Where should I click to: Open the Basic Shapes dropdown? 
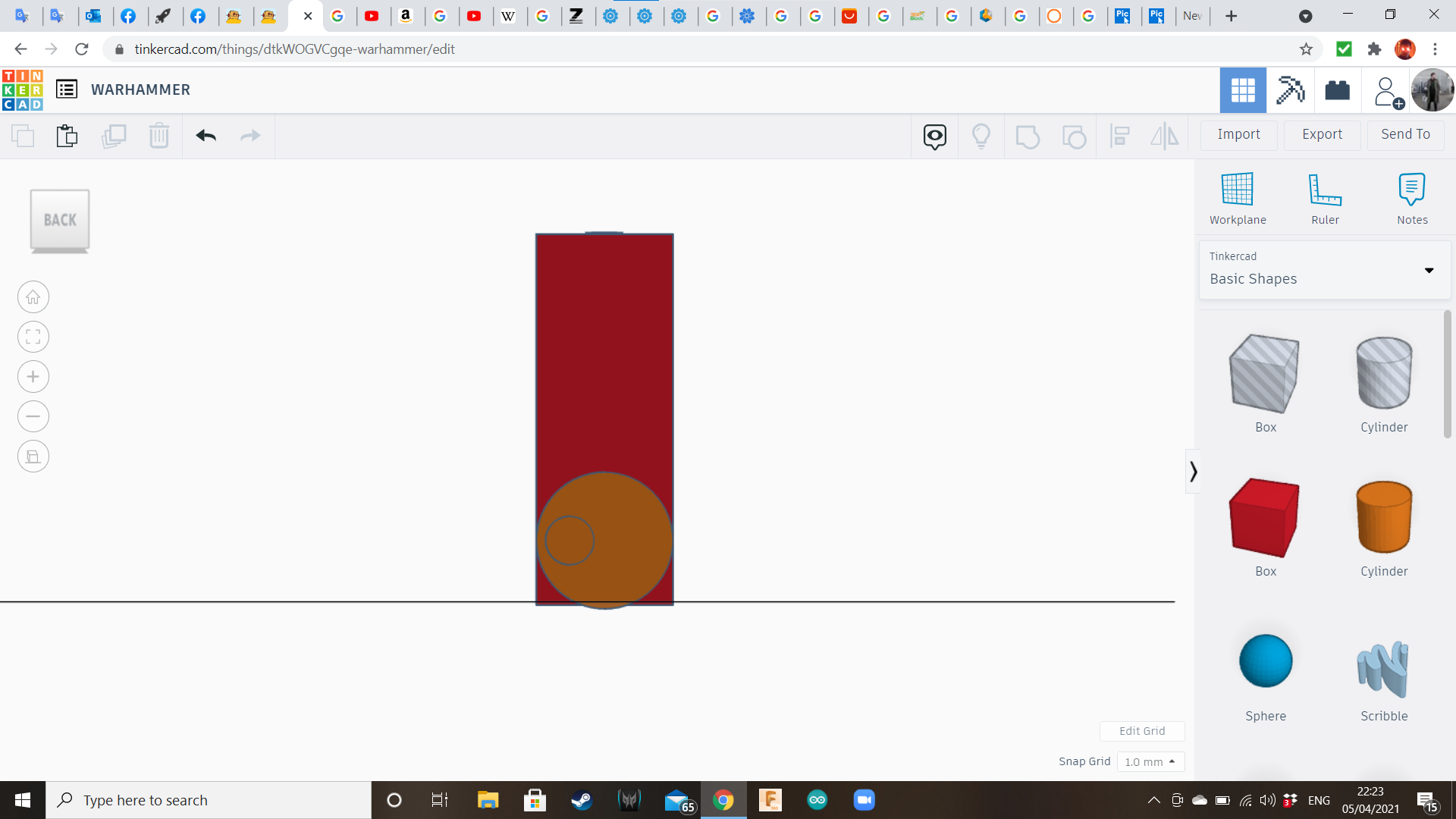(1429, 270)
